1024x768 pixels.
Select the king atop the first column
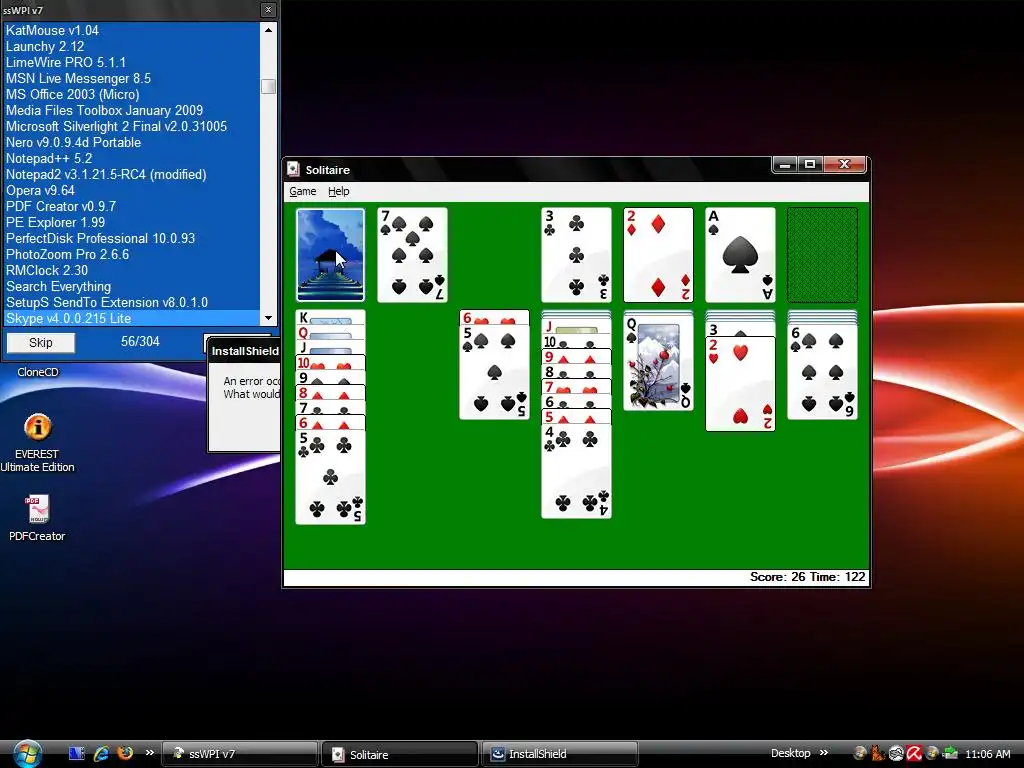330,318
